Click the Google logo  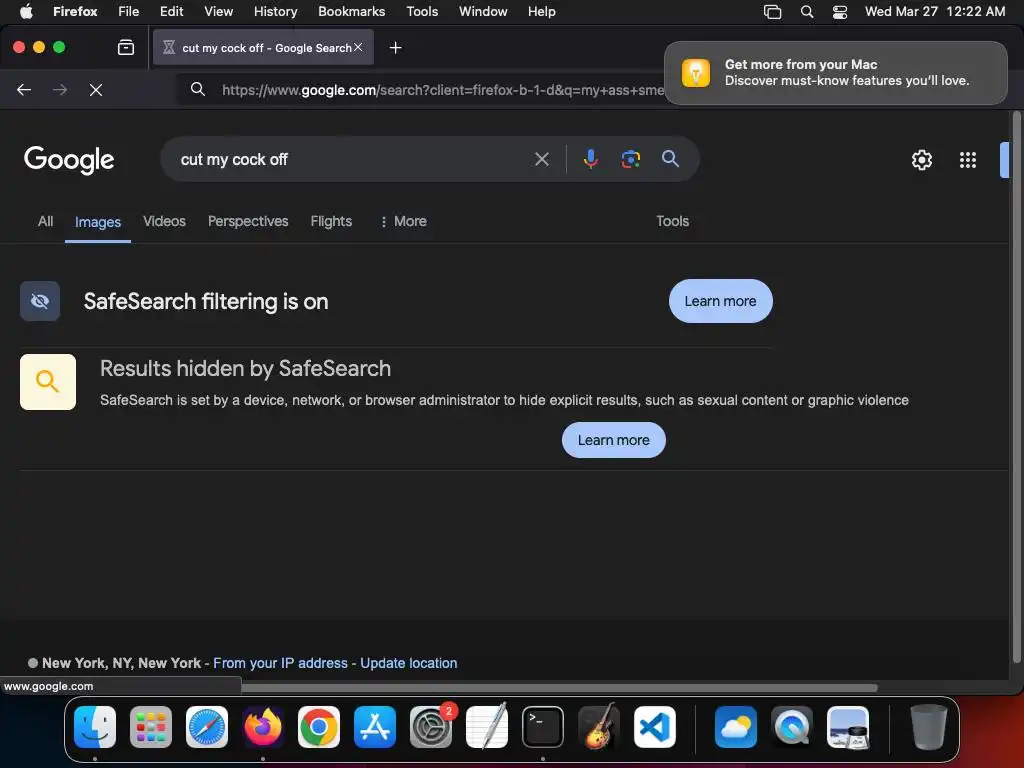69,159
